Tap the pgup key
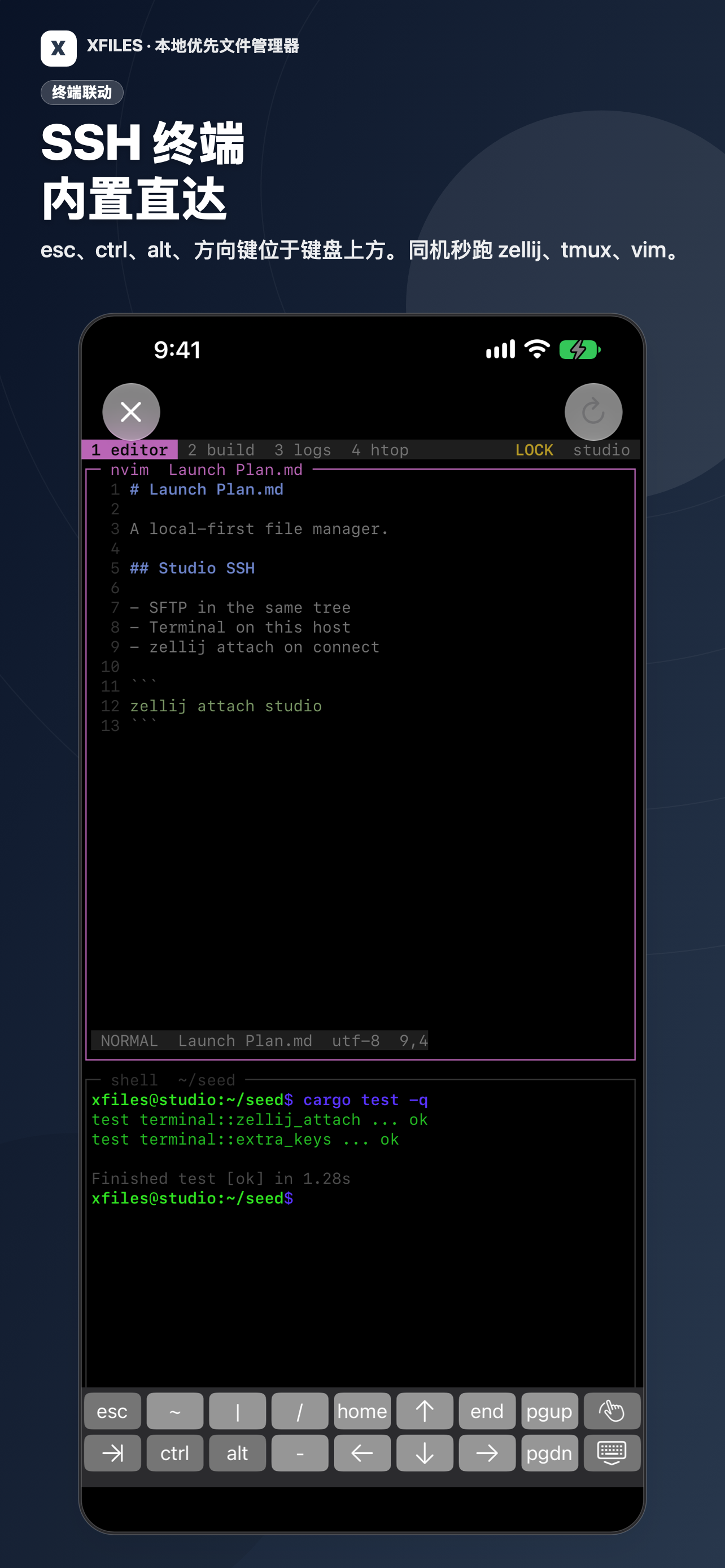Screen dimensions: 725x1568 (549, 1411)
